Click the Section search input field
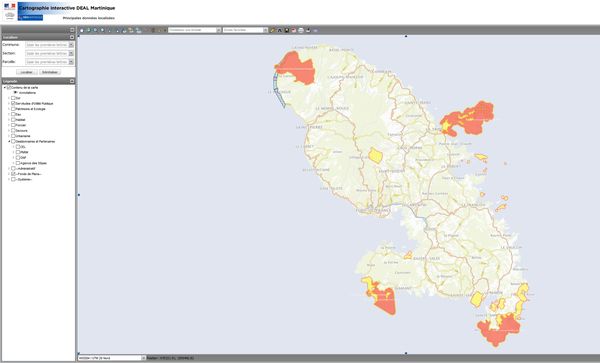Screen dimensions: 600x363 [47, 53]
